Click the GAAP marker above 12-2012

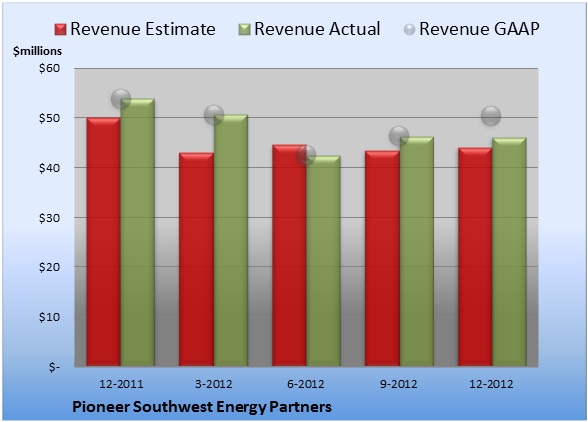(x=491, y=116)
